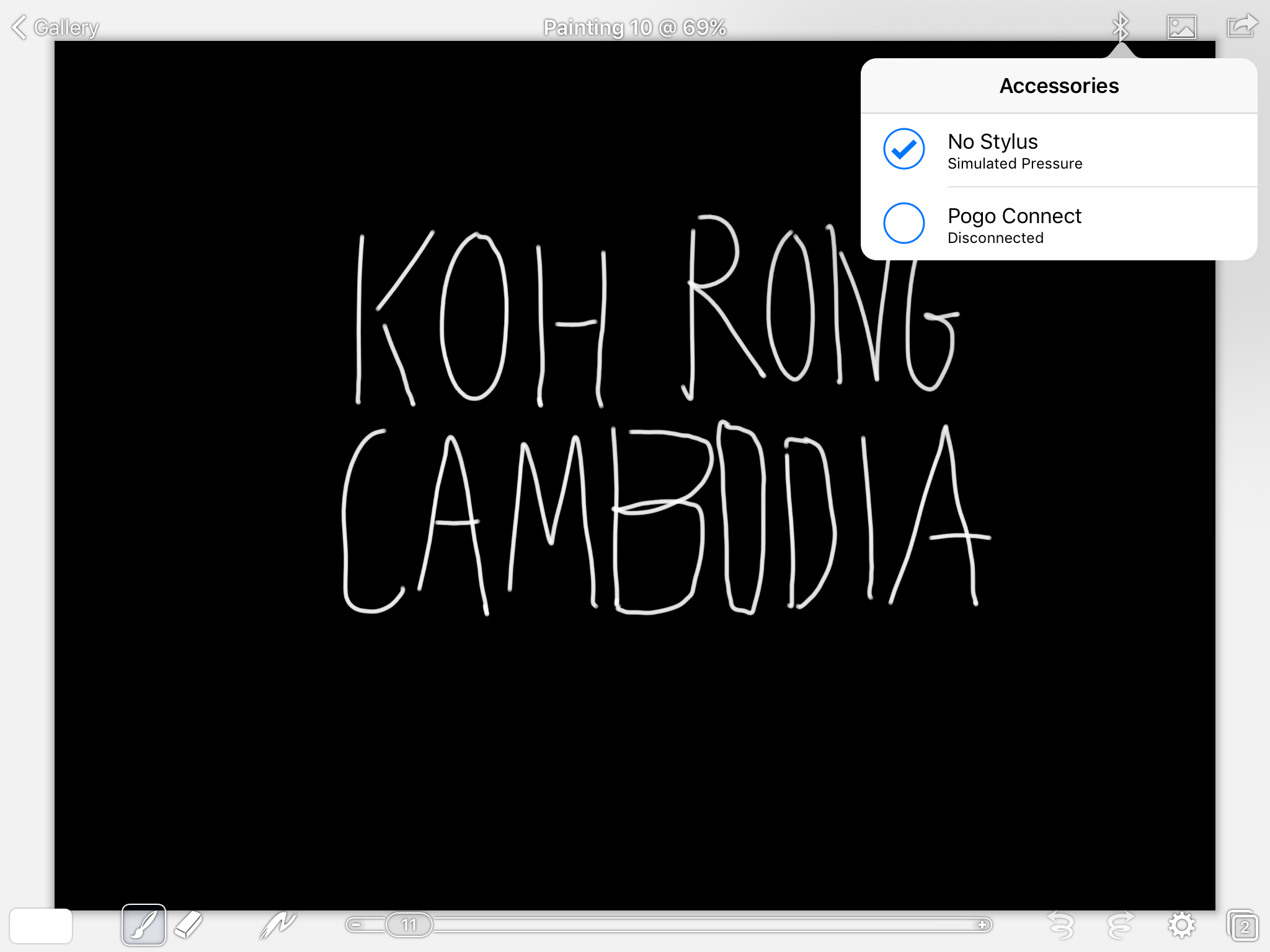Open the brush stroke picker
This screenshot has width=1270, height=952.
click(x=277, y=925)
